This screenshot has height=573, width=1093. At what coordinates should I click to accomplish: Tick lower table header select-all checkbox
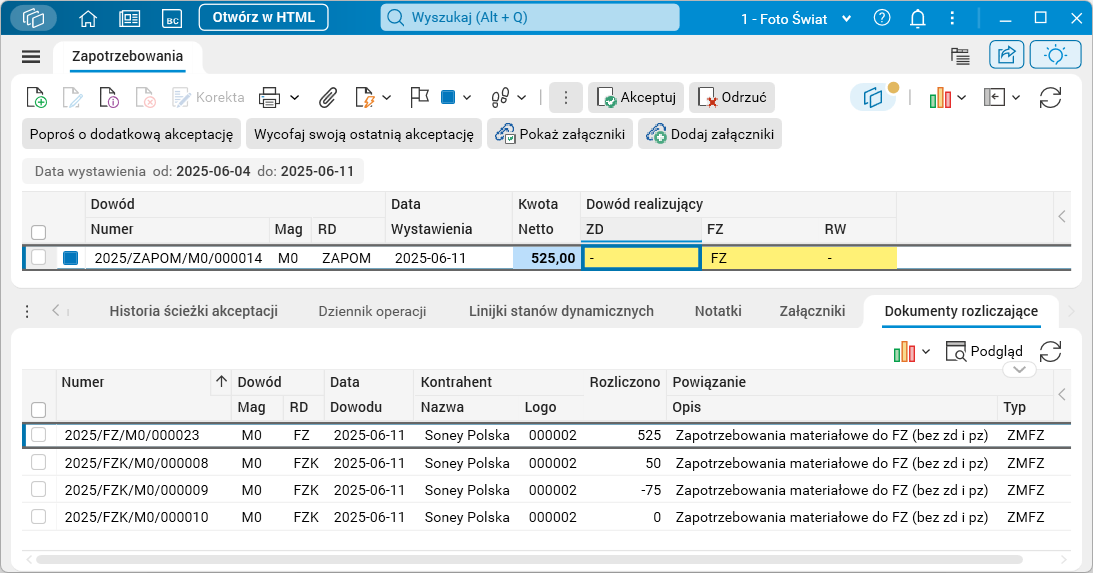pyautogui.click(x=39, y=410)
